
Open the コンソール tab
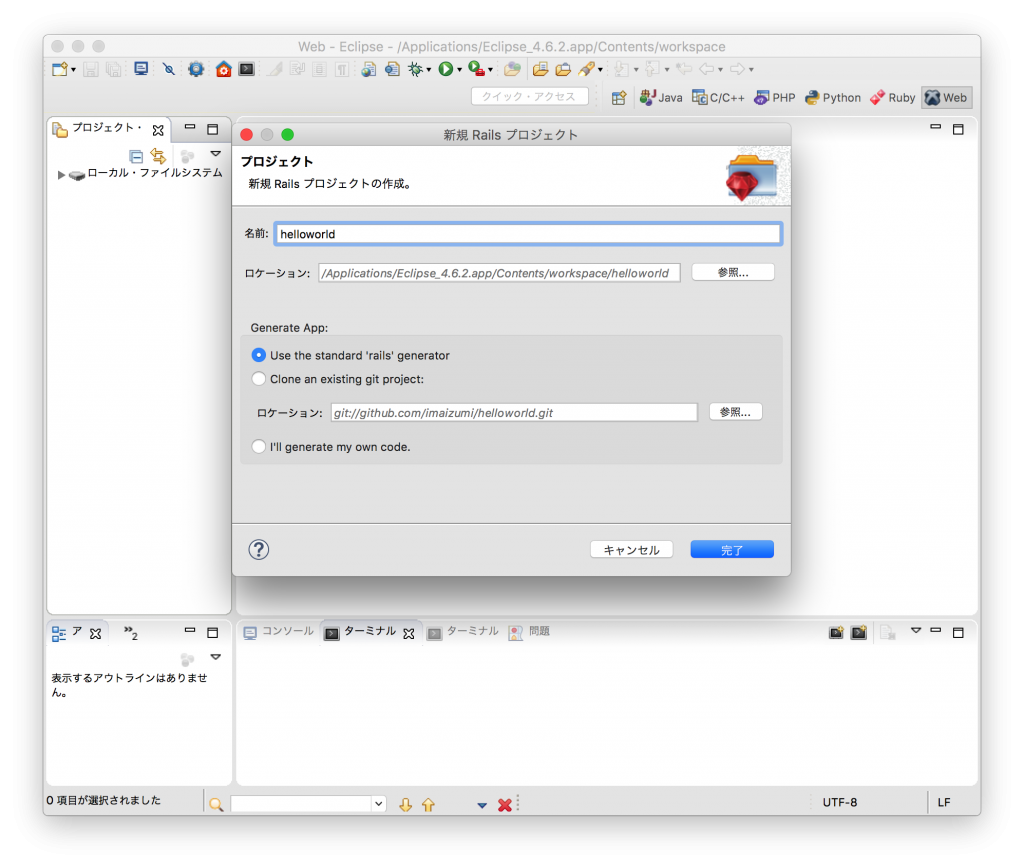[x=279, y=632]
